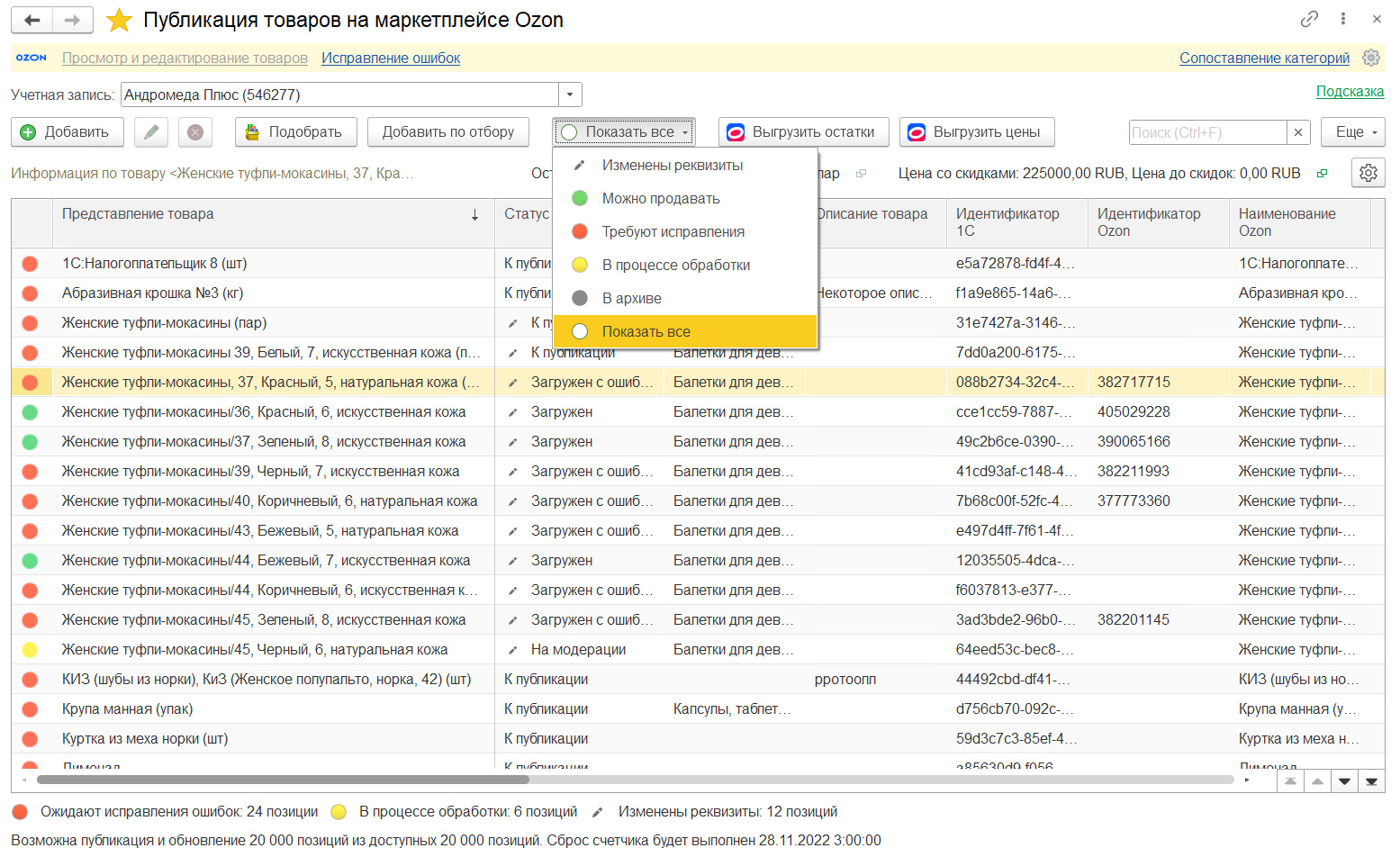Viewport: 1400px width, 857px height.
Task: Click the delete button with the cross circle
Action: [x=194, y=132]
